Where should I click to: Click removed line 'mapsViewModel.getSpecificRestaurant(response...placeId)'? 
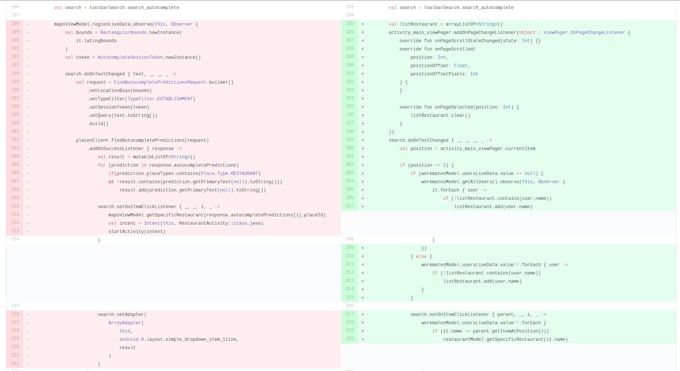point(217,215)
